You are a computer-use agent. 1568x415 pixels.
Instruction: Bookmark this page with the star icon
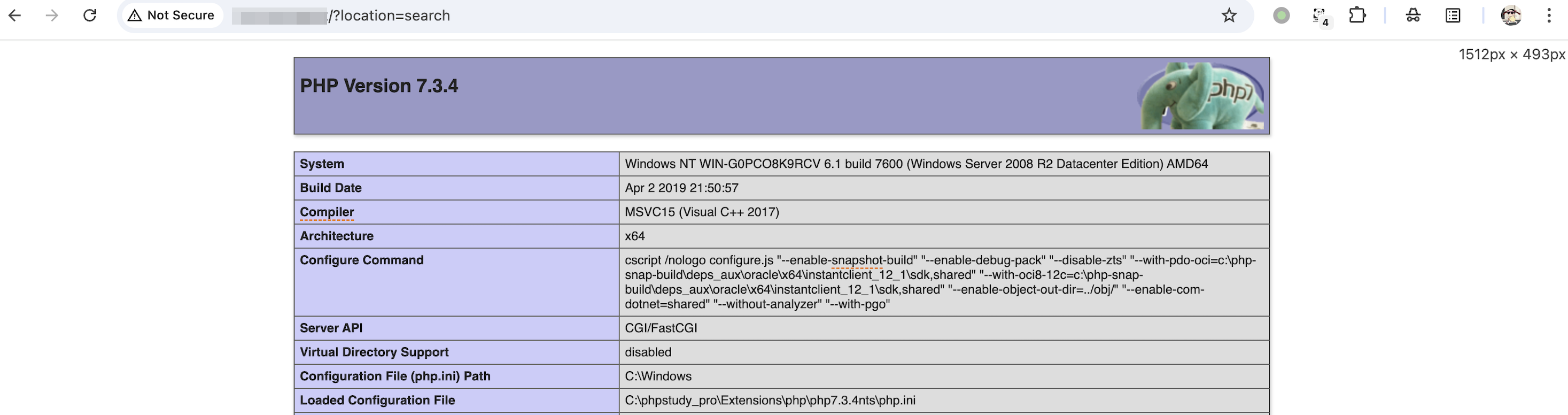(1229, 15)
